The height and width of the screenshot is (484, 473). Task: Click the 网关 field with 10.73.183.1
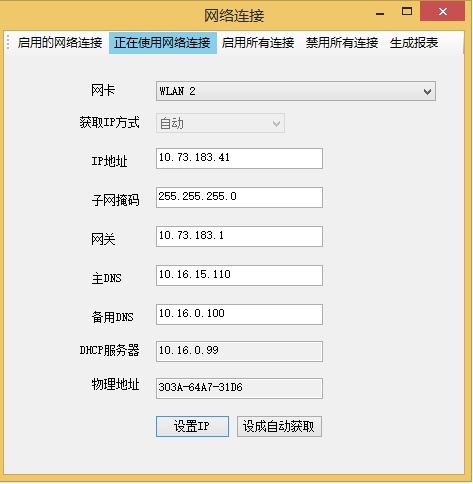coord(239,237)
